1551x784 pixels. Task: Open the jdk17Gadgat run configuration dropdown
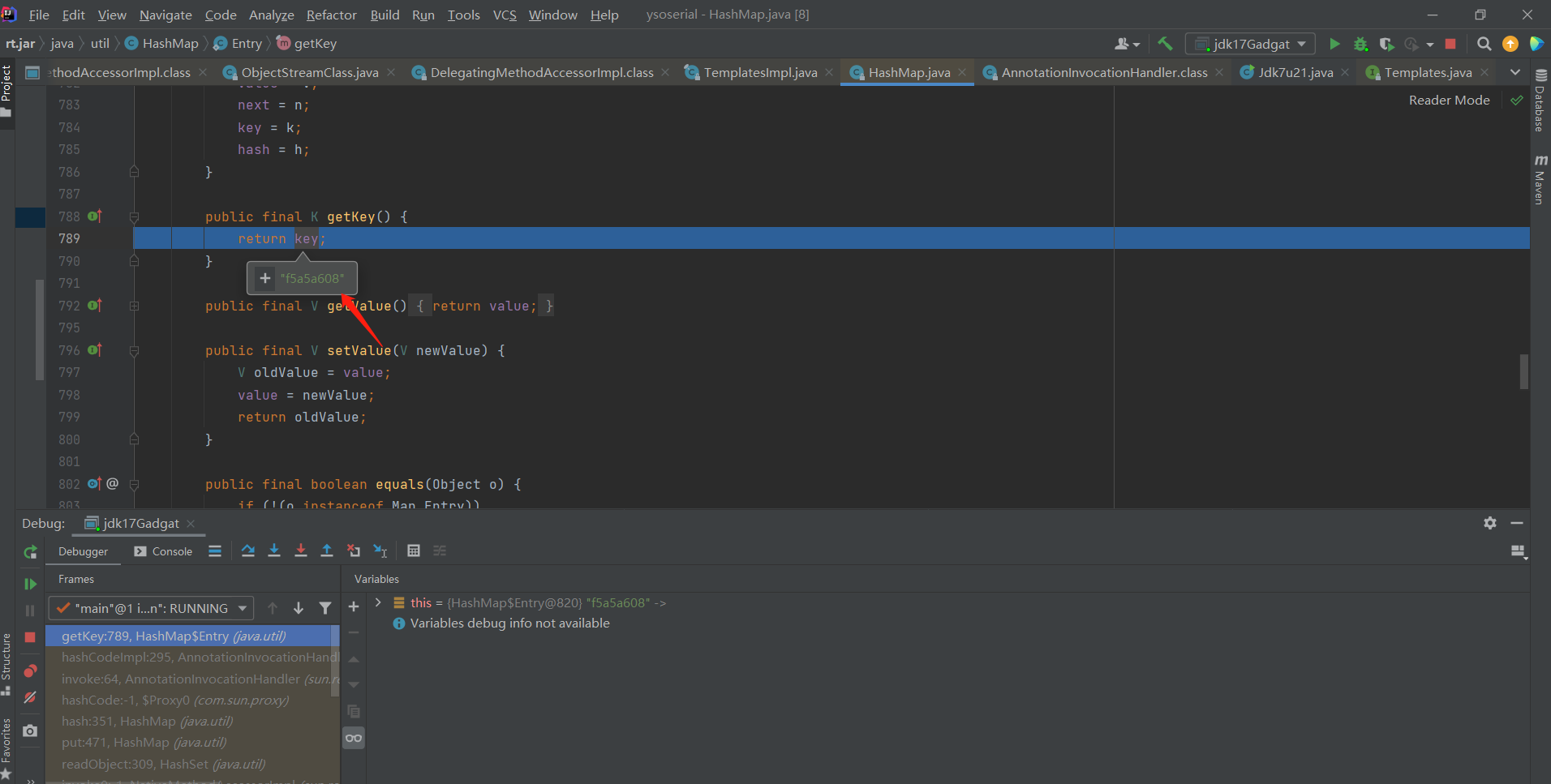[1250, 44]
